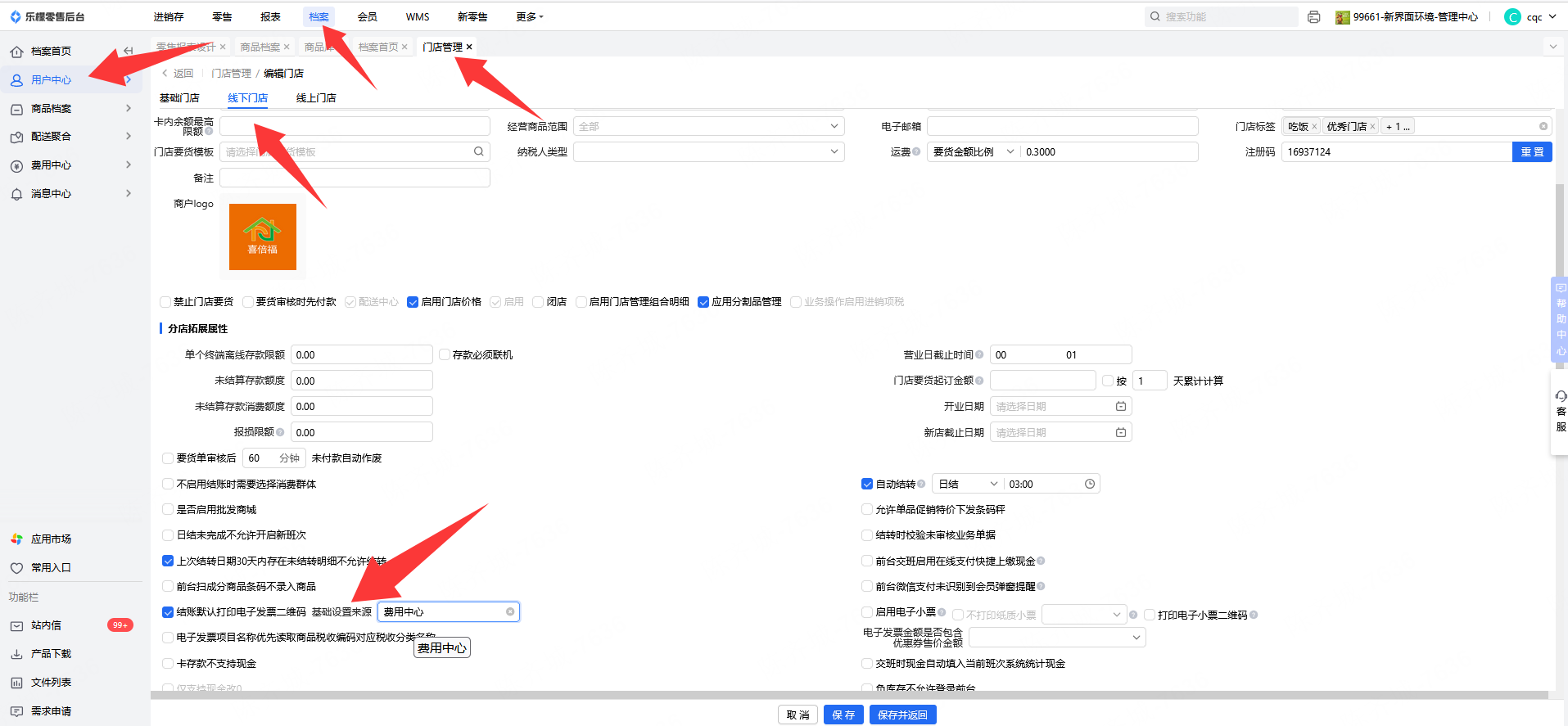Open 运费 要货金额比例 dropdown
1568x726 pixels.
tap(974, 151)
